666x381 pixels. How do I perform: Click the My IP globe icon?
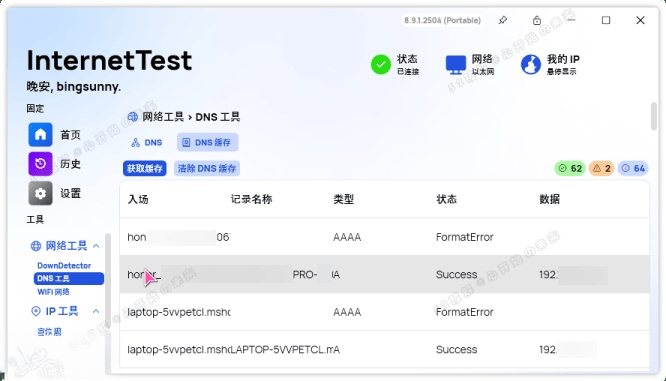click(x=531, y=65)
